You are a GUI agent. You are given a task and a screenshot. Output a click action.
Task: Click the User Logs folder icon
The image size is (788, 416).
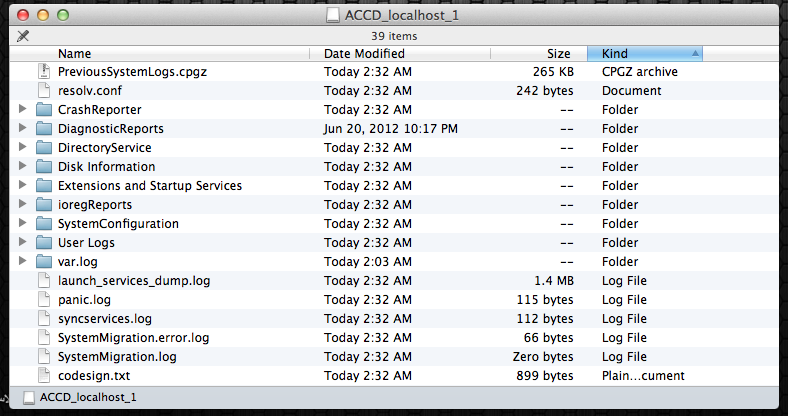point(43,243)
